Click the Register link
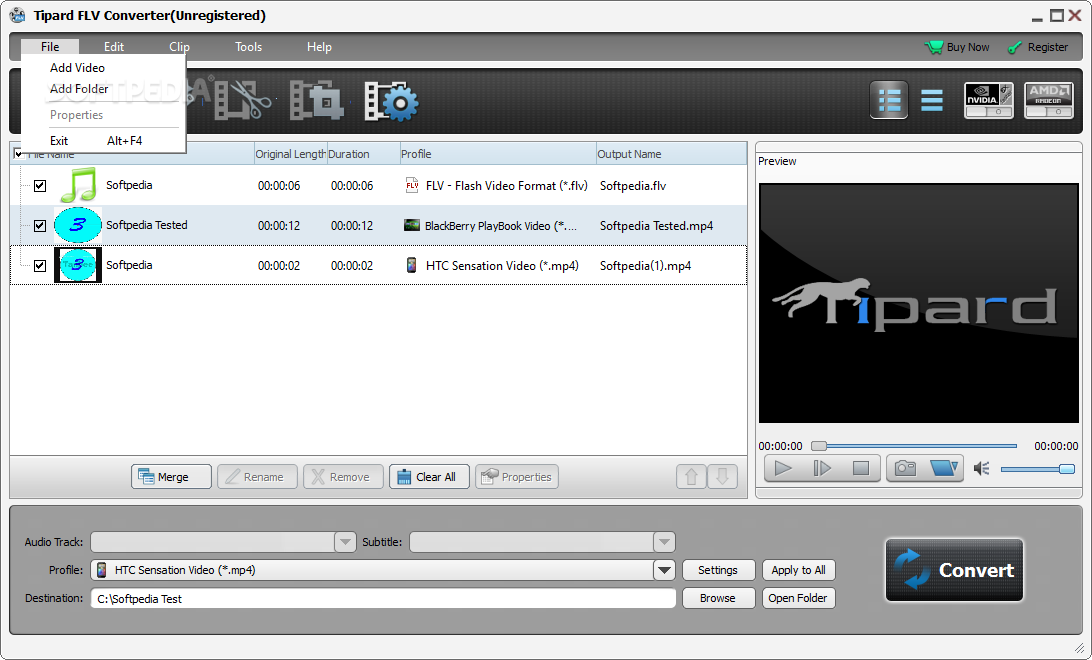The image size is (1092, 660). coord(1047,47)
